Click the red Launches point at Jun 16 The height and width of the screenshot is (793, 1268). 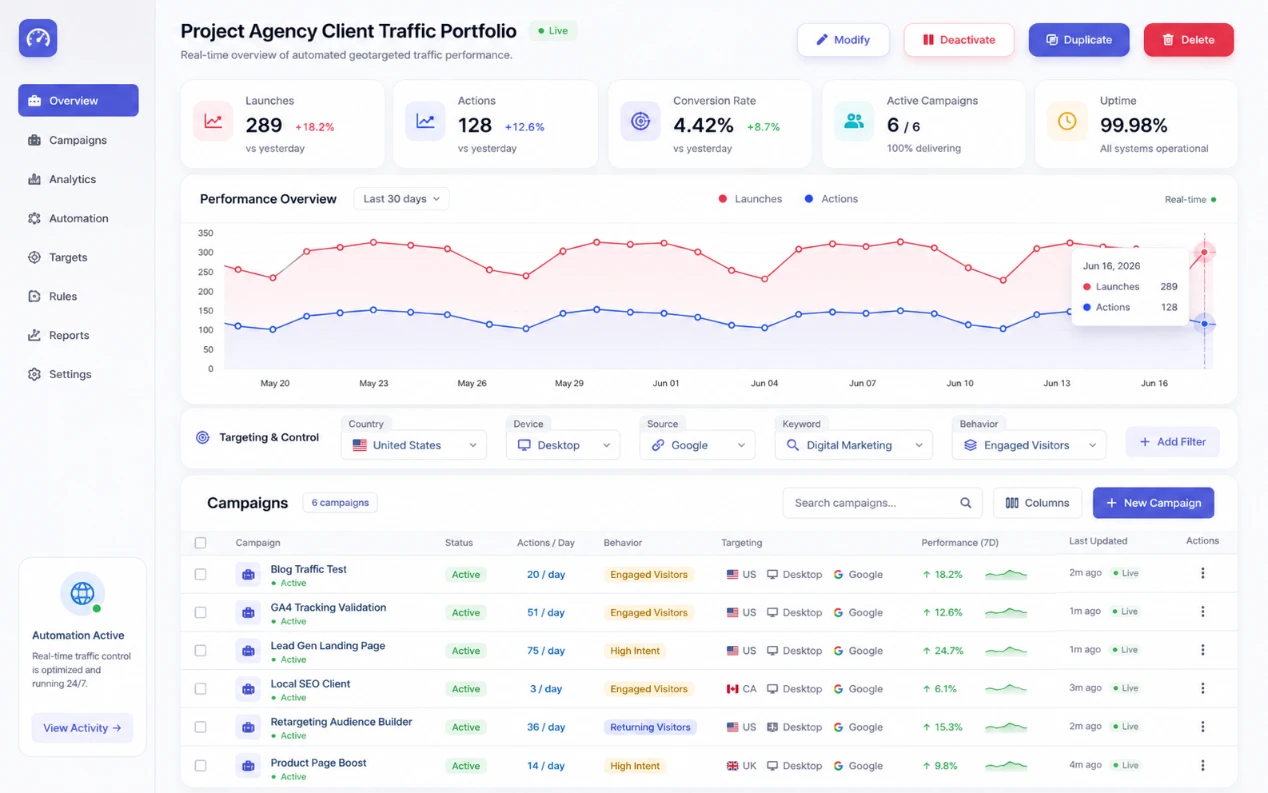click(1205, 252)
